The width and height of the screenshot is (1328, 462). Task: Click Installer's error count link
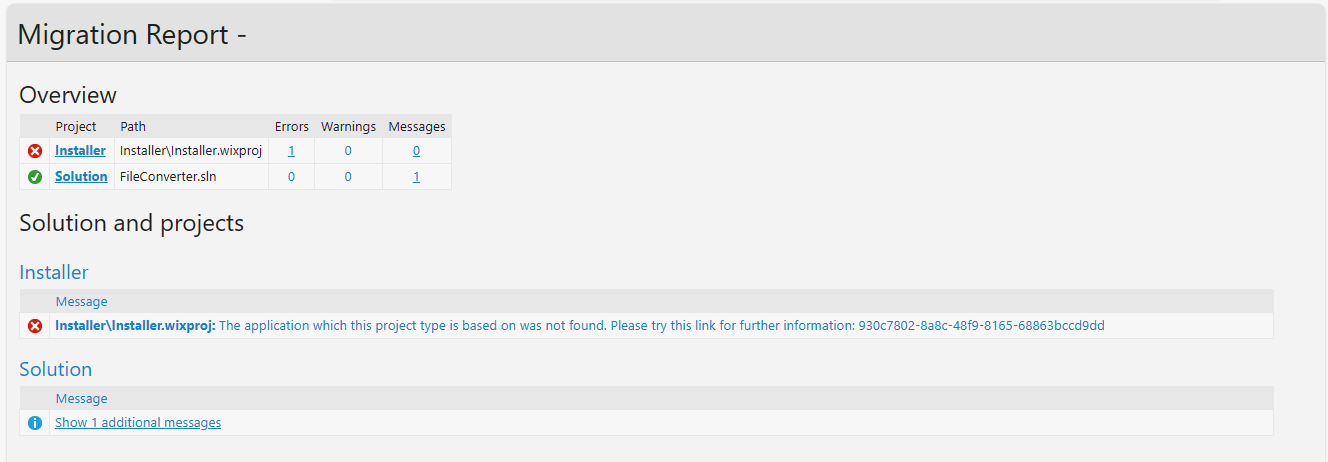(x=291, y=151)
